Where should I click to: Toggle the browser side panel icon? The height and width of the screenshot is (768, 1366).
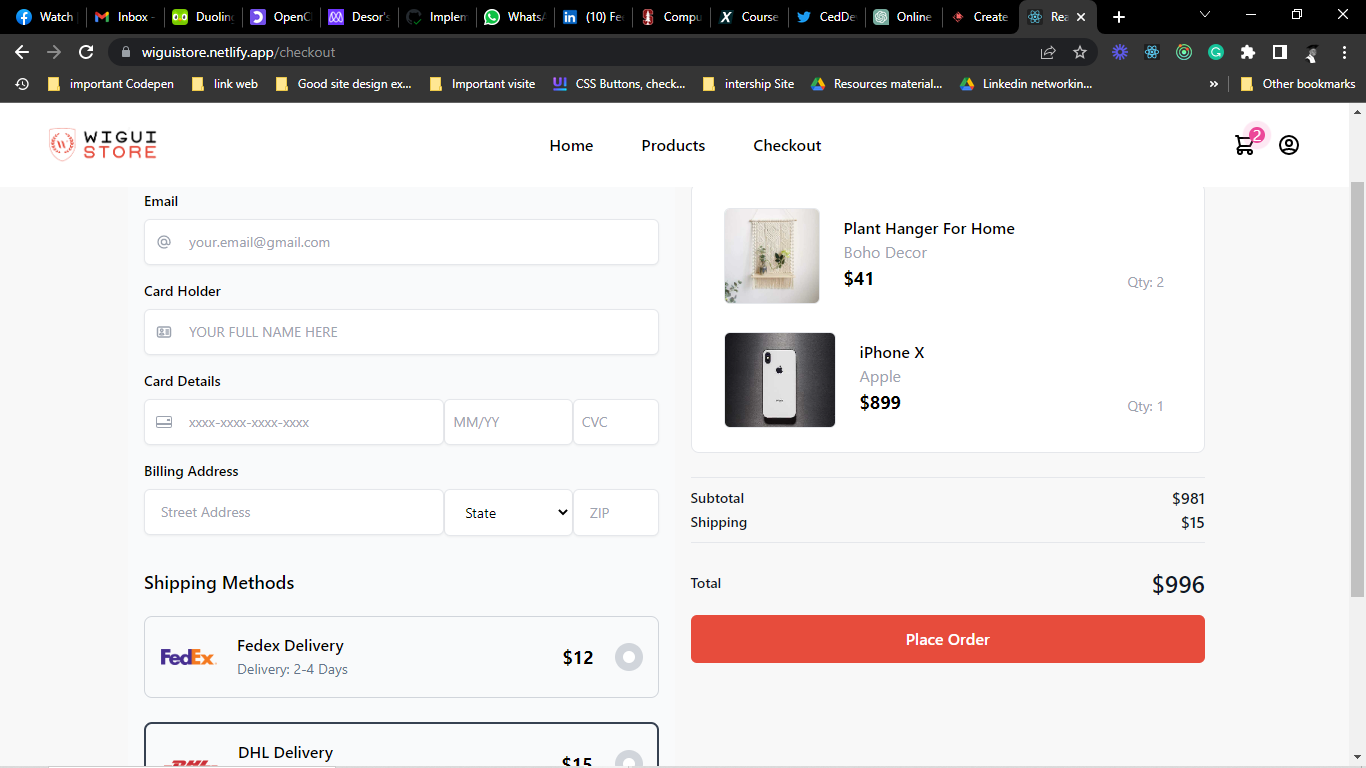click(x=1280, y=52)
